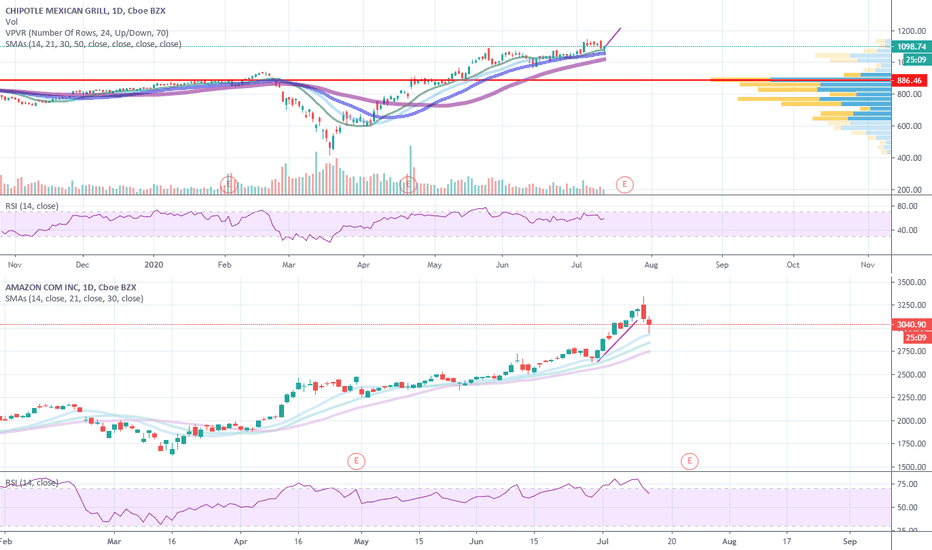This screenshot has width=932, height=550.
Task: Select the purple projection line on Chipotle chart
Action: click(x=612, y=37)
